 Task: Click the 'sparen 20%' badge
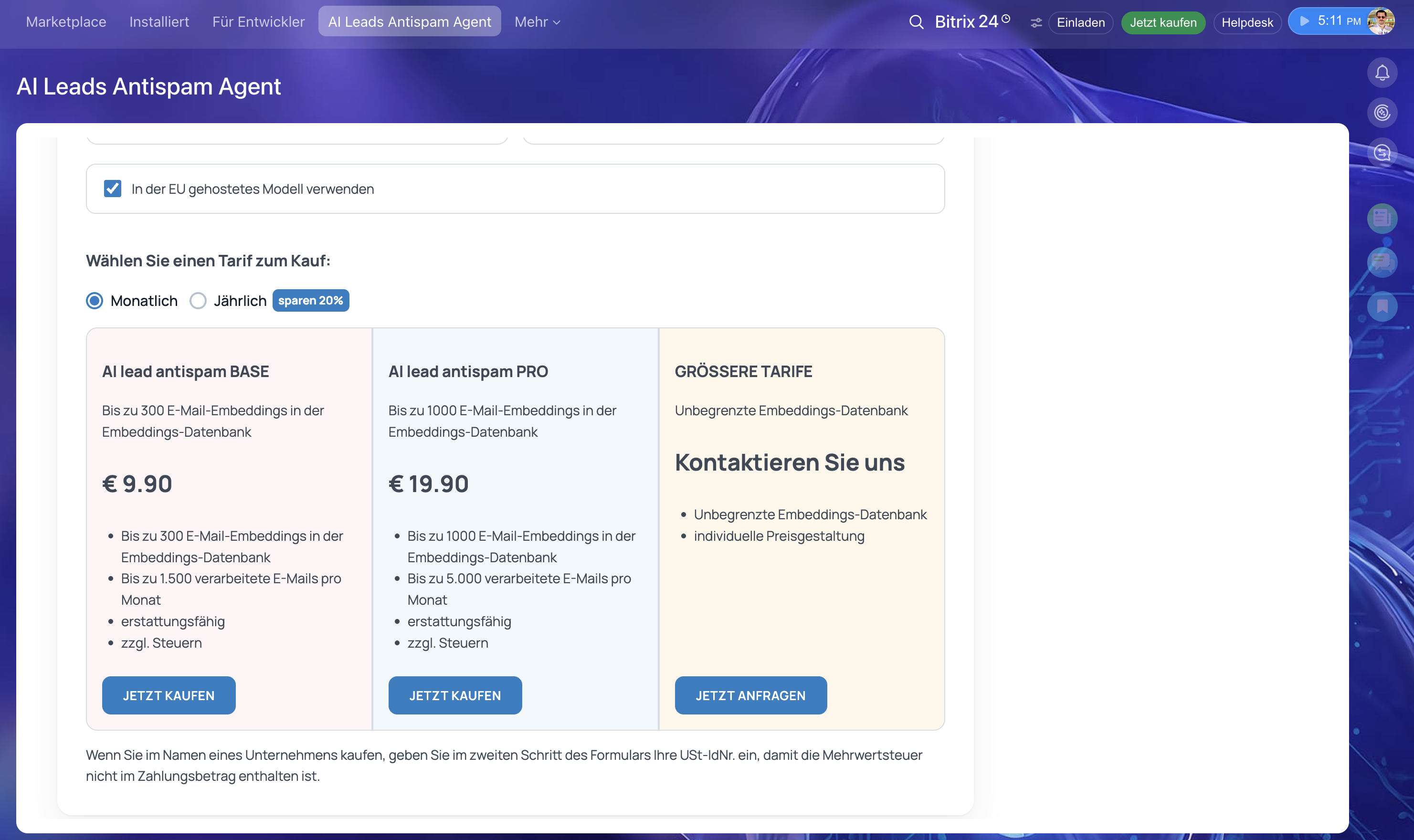[311, 301]
